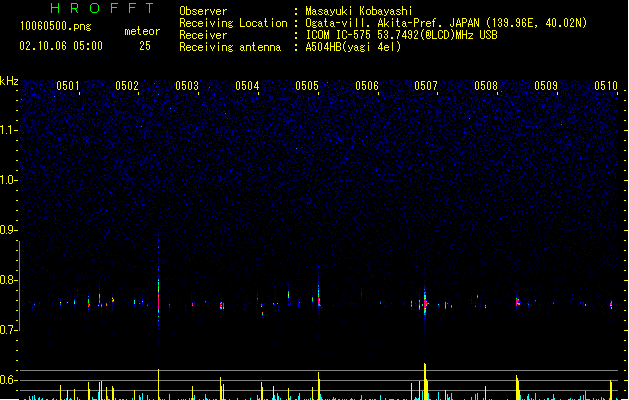
Task: Click the 0508 time marker
Action: (x=486, y=86)
